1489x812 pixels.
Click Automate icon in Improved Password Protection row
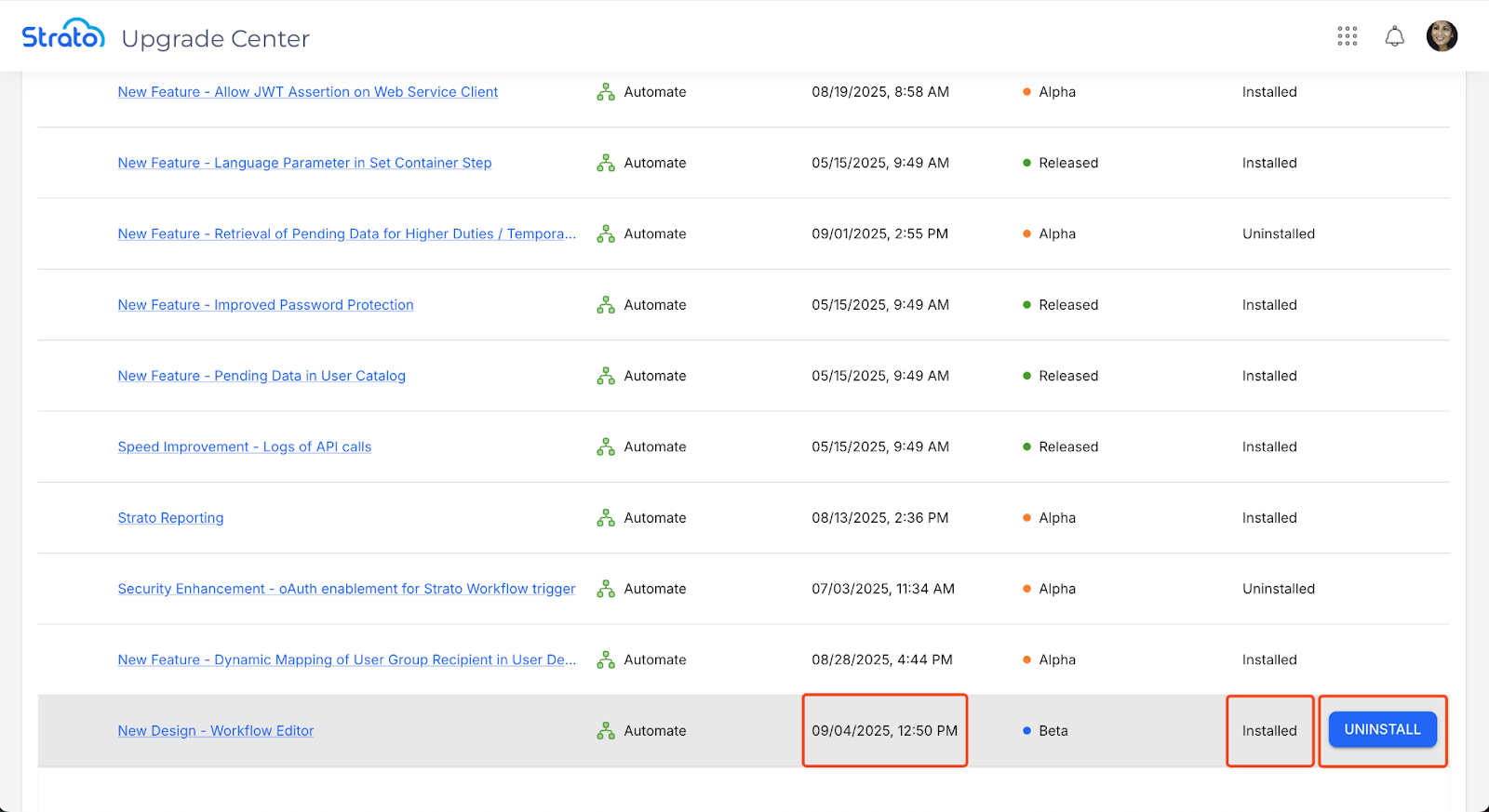point(606,305)
